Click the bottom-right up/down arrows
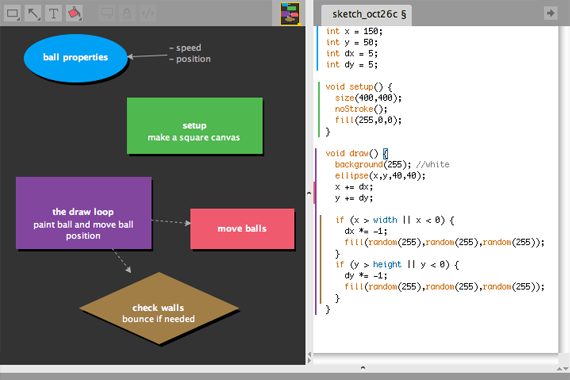The width and height of the screenshot is (570, 380). [x=562, y=368]
